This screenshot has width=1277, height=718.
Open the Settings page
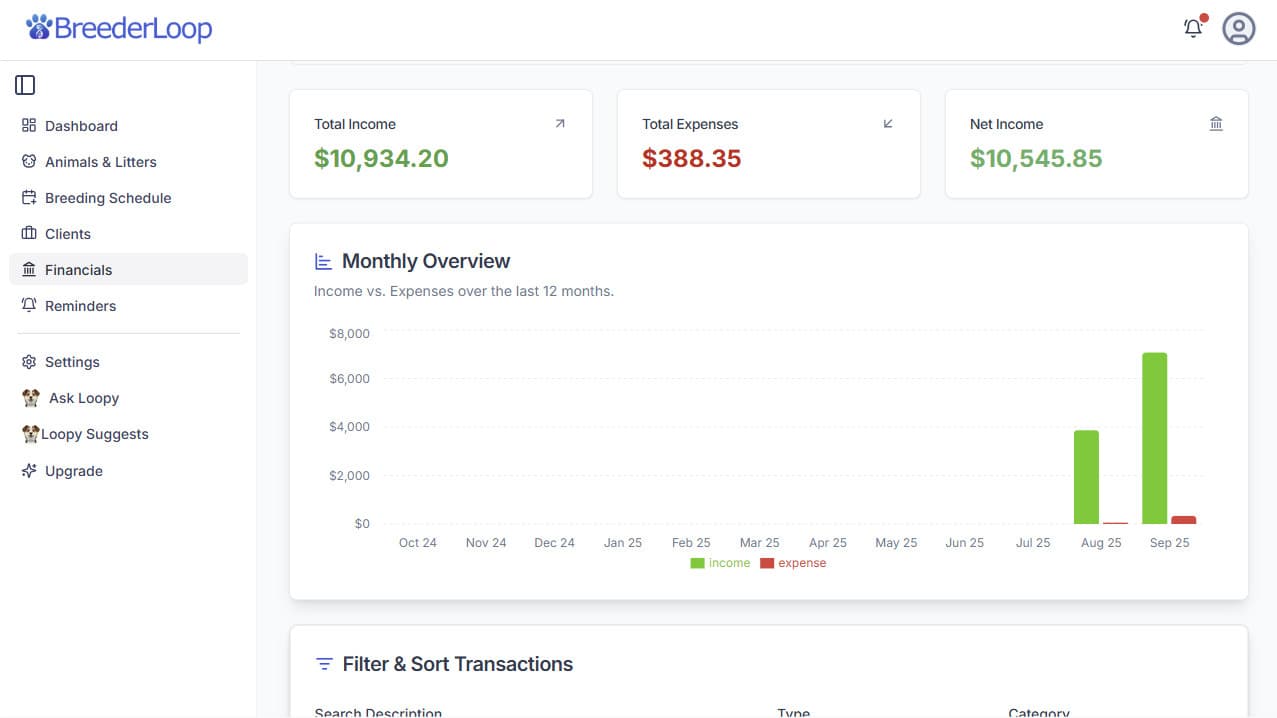click(x=72, y=362)
